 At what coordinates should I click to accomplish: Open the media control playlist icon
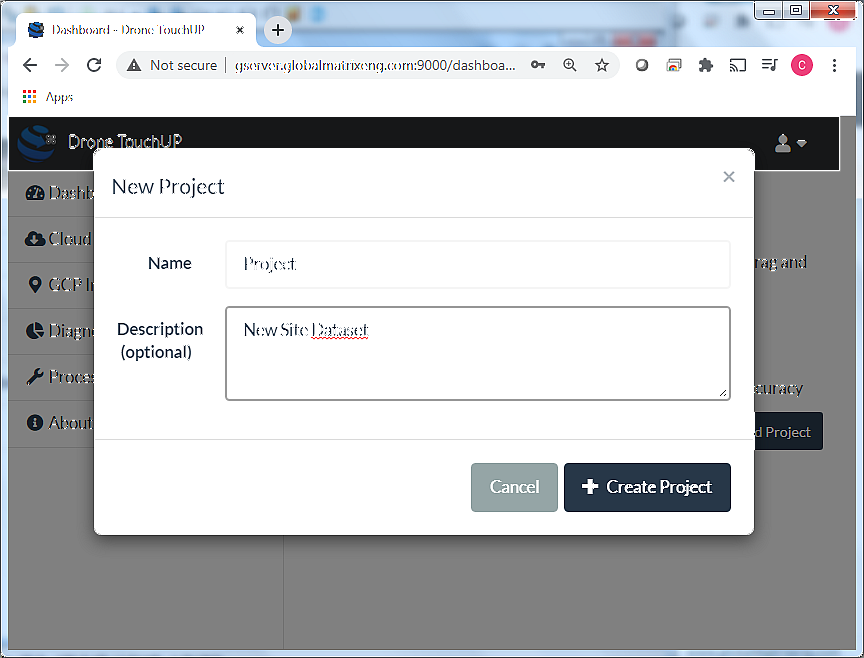769,65
